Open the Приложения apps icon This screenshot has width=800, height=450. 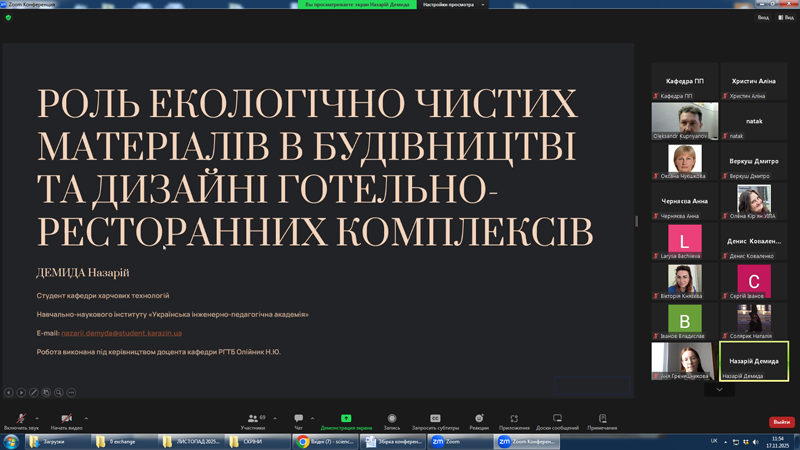click(x=514, y=419)
